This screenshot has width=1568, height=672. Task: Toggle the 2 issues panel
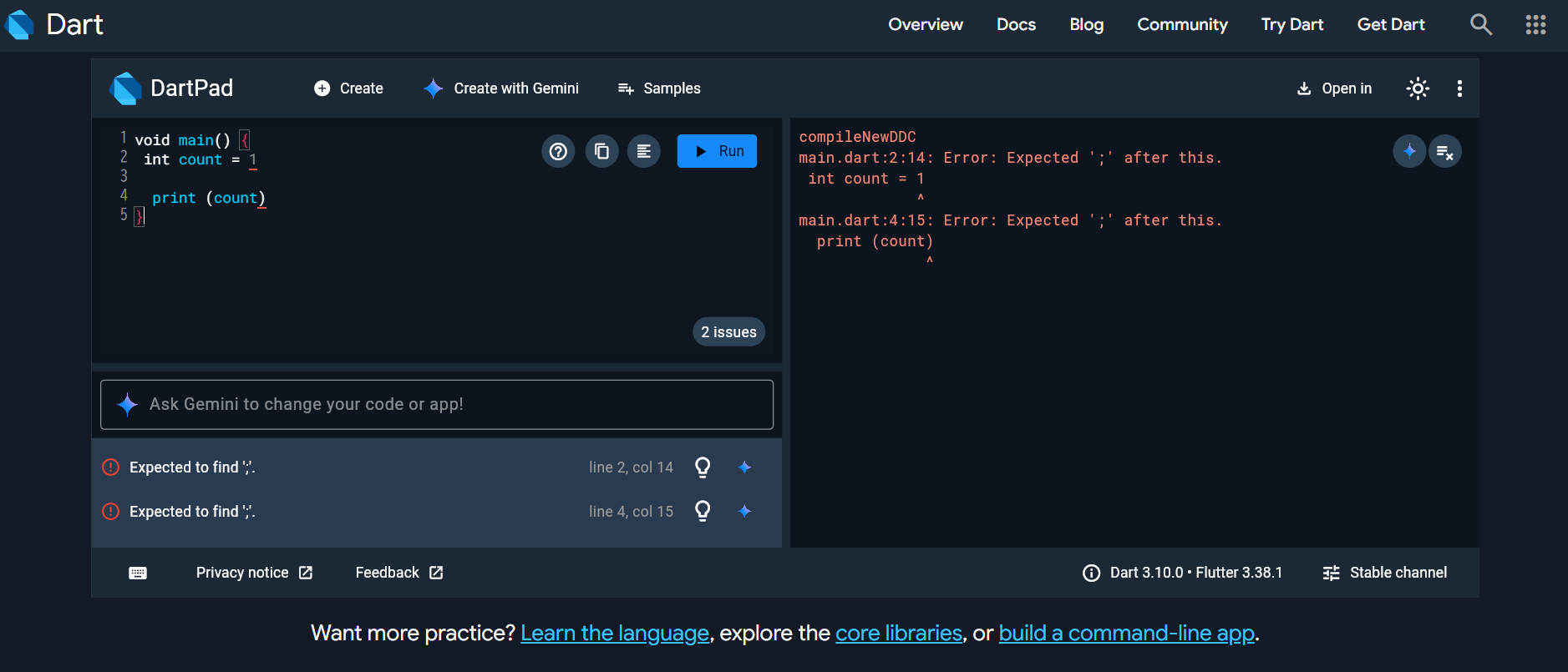(728, 332)
